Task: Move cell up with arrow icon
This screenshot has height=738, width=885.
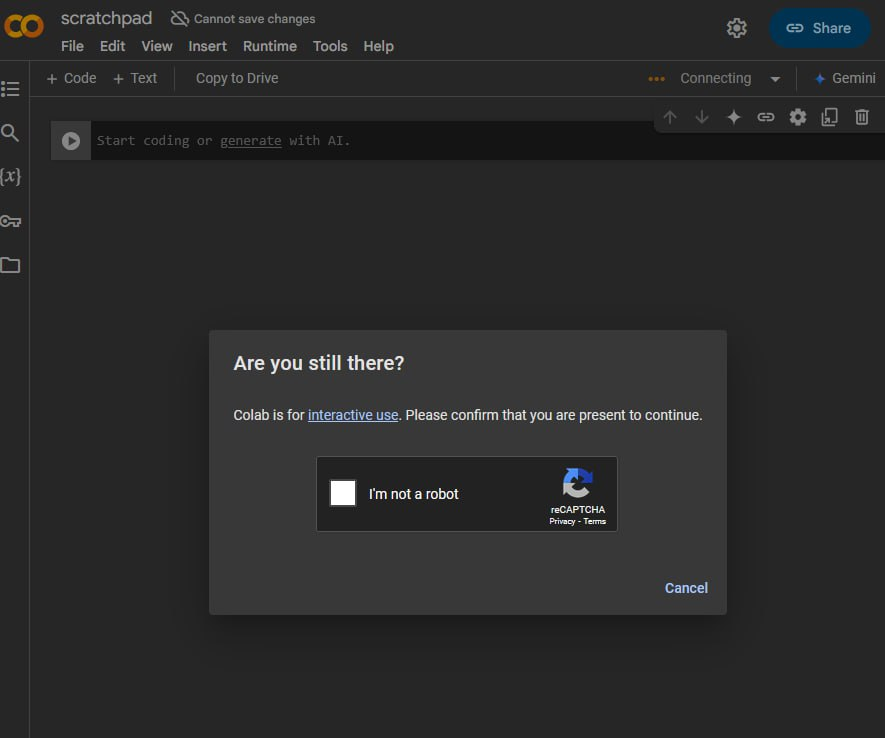Action: click(670, 117)
